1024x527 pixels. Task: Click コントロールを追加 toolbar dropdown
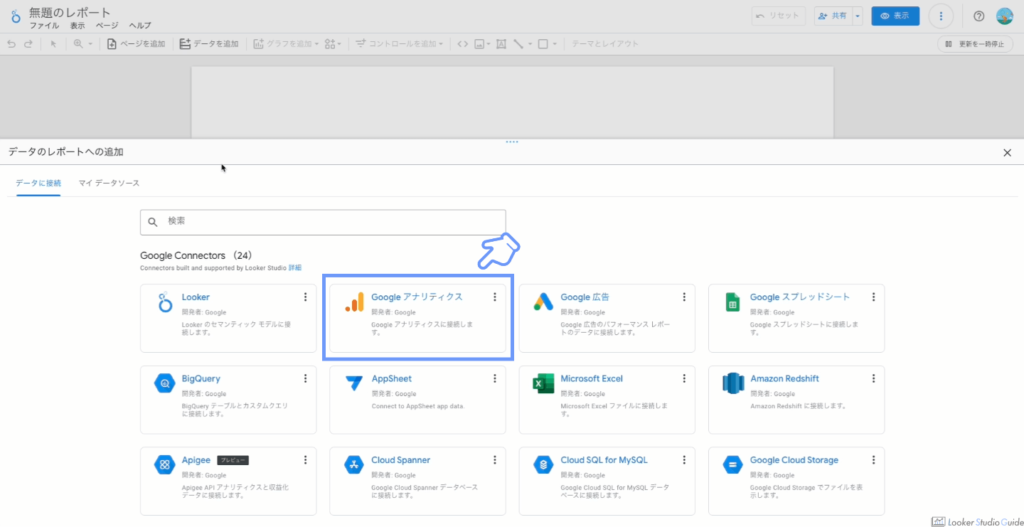(x=399, y=44)
